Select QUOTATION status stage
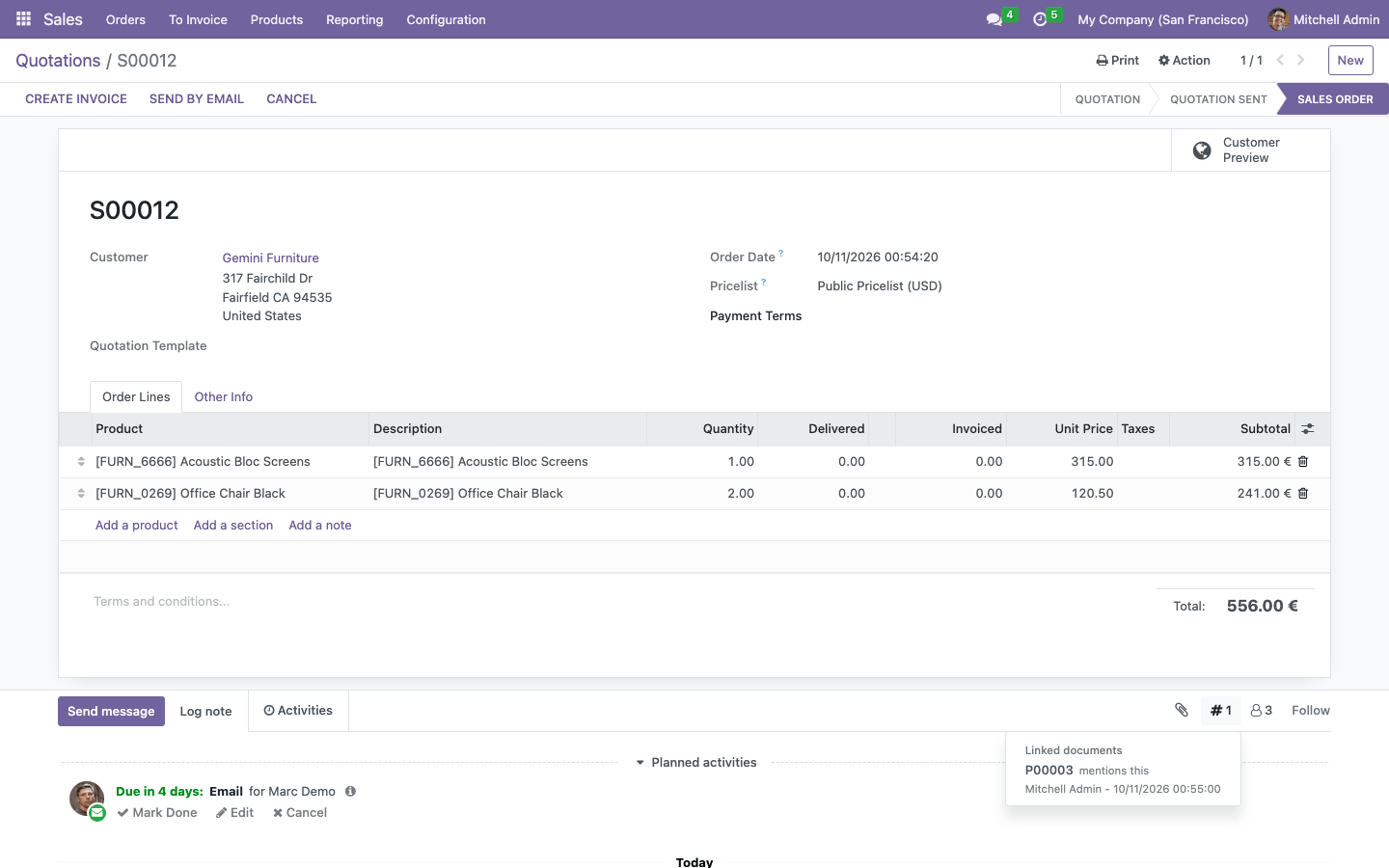Viewport: 1389px width, 868px height. [x=1107, y=99]
